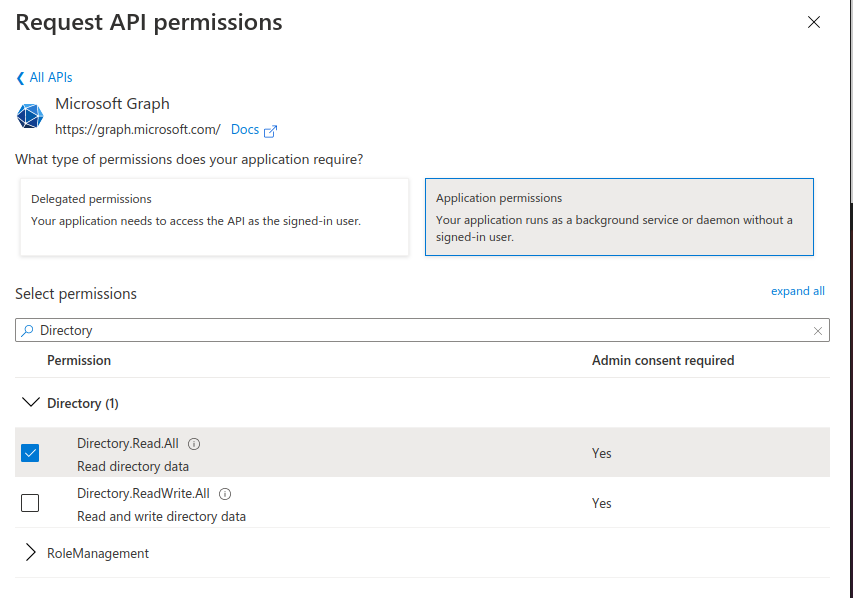853x598 pixels.
Task: Click the Microsoft Graph logo icon
Action: [30, 116]
